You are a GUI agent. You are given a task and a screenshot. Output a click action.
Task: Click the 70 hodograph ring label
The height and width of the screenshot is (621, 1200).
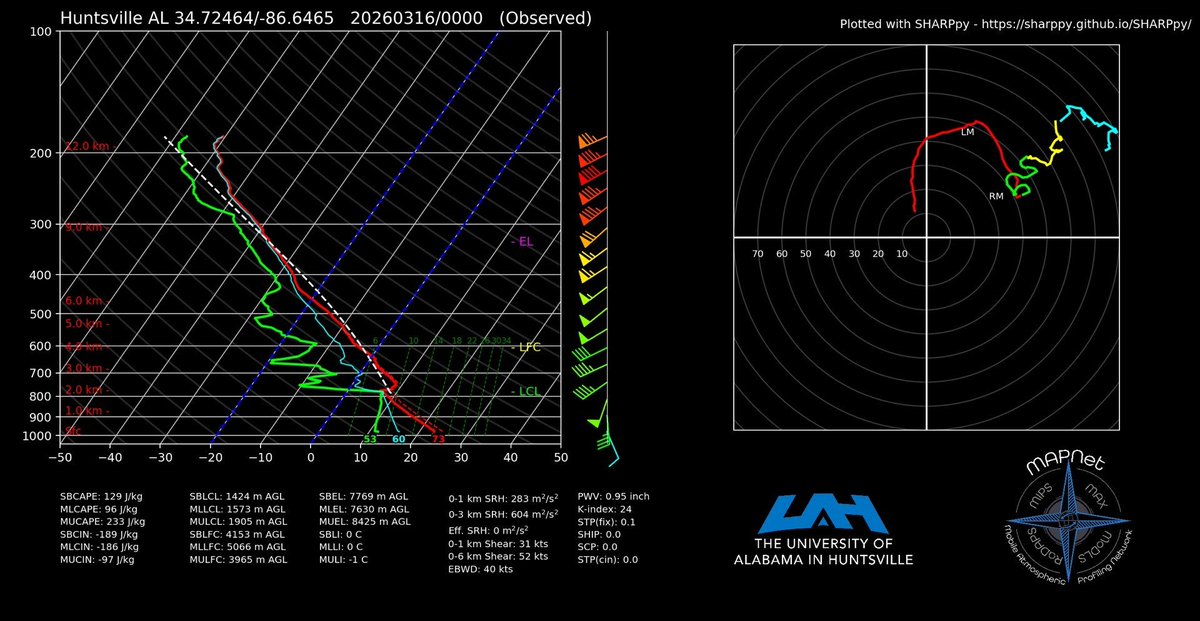pyautogui.click(x=757, y=254)
